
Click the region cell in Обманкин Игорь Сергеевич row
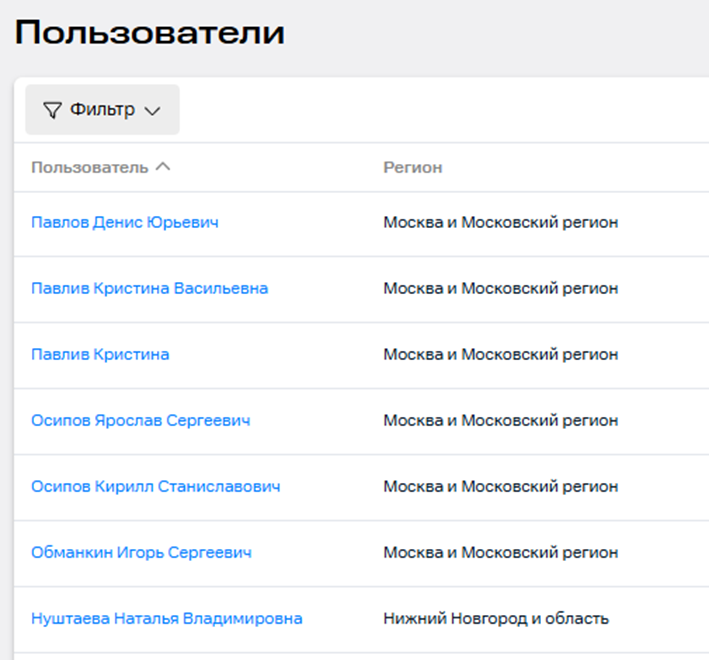[x=501, y=552]
